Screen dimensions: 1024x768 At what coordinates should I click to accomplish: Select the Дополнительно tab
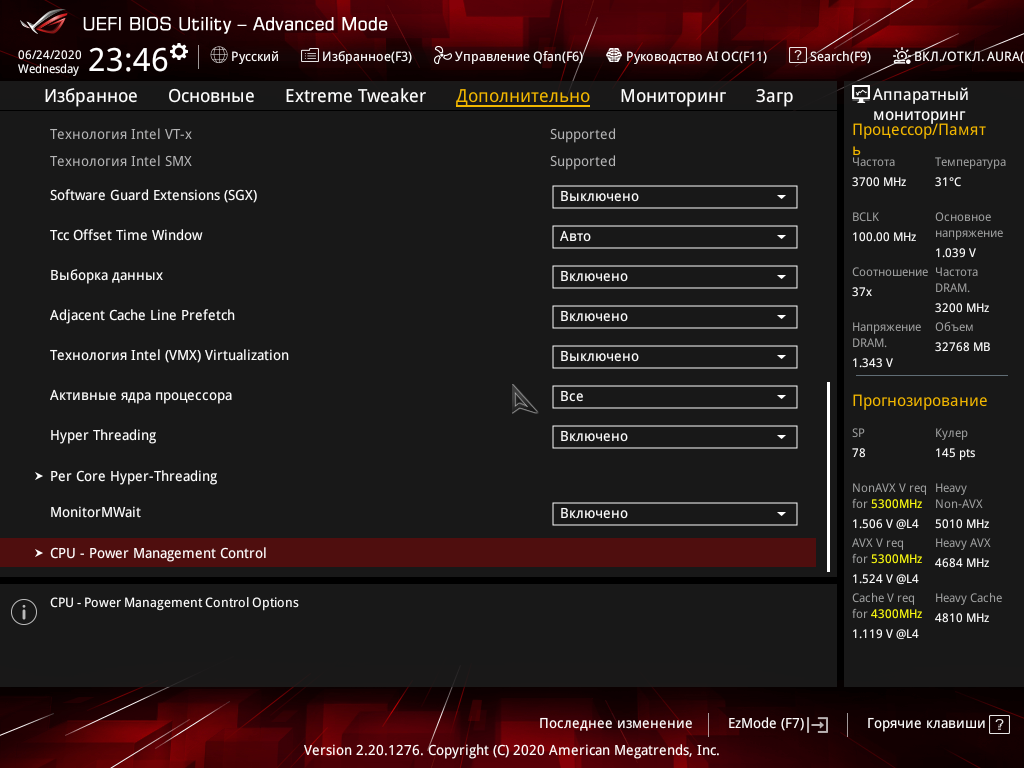pos(522,96)
